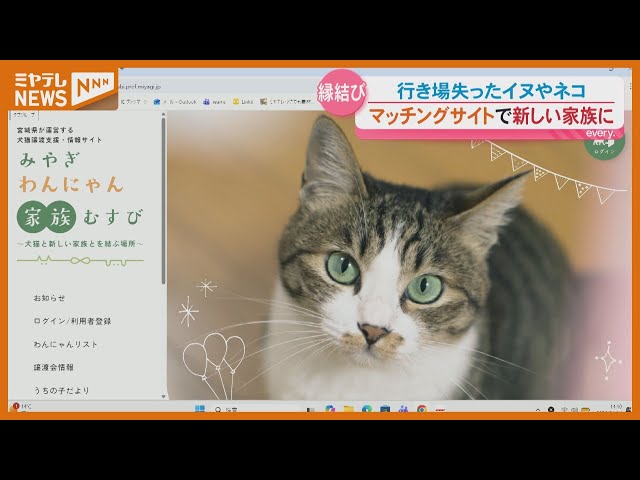Viewport: 640px width, 480px height.
Task: Open the うちの子だより sidebar link
Action: click(61, 390)
